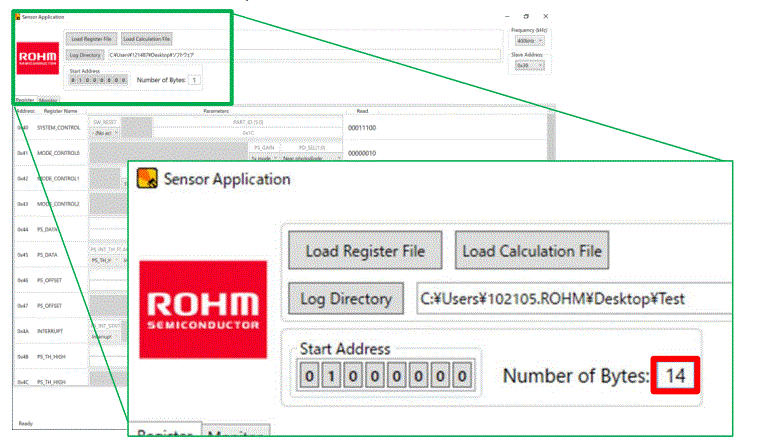The width and height of the screenshot is (760, 448).
Task: Click small window's Number of Bytes field showing 1
Action: (194, 80)
